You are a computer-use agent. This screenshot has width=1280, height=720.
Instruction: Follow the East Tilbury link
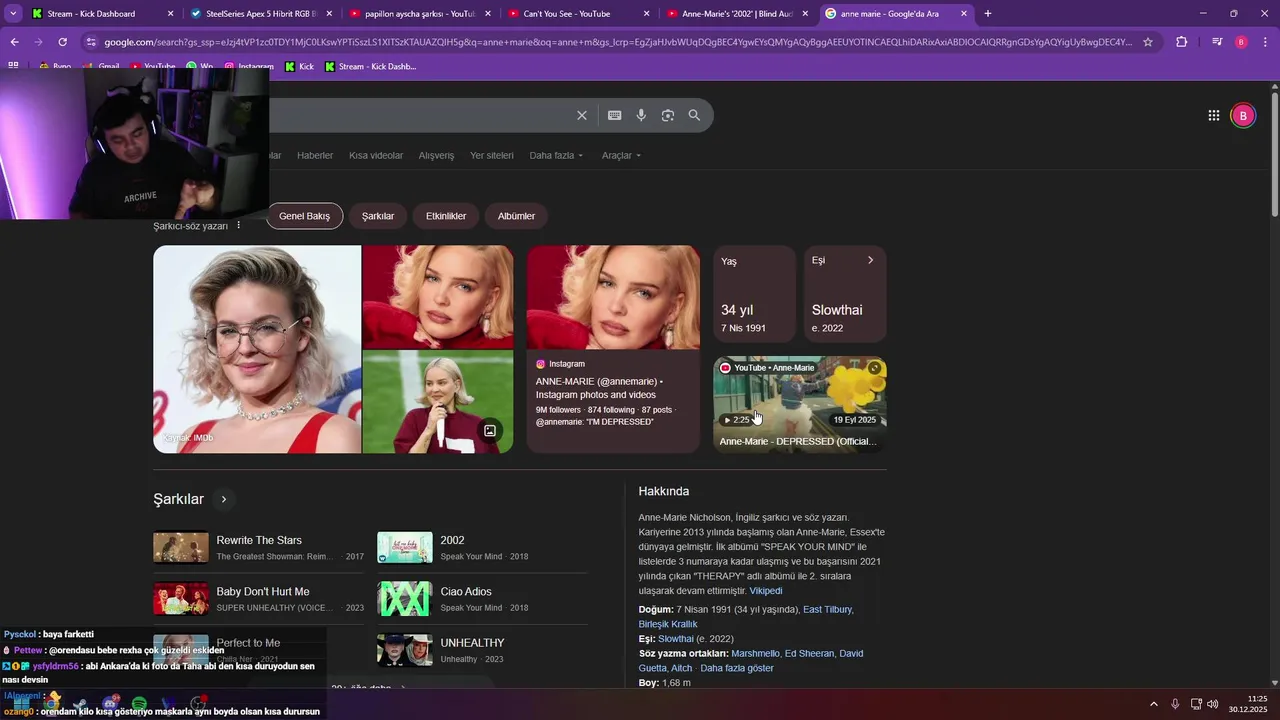[827, 609]
